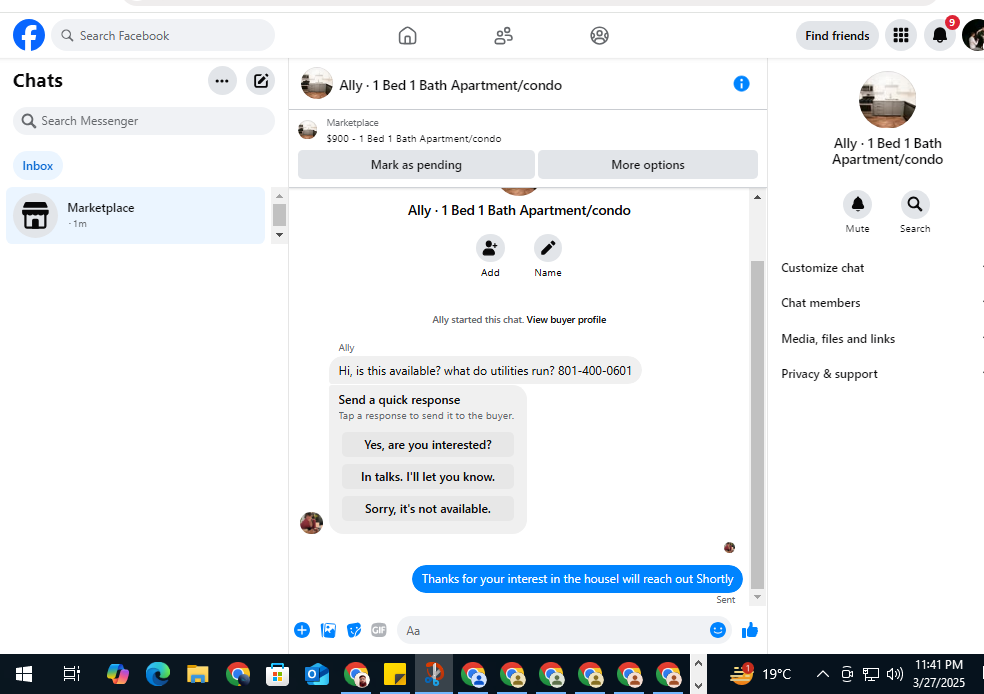This screenshot has width=984, height=694.
Task: Open weather widget showing 19°C
Action: [760, 675]
